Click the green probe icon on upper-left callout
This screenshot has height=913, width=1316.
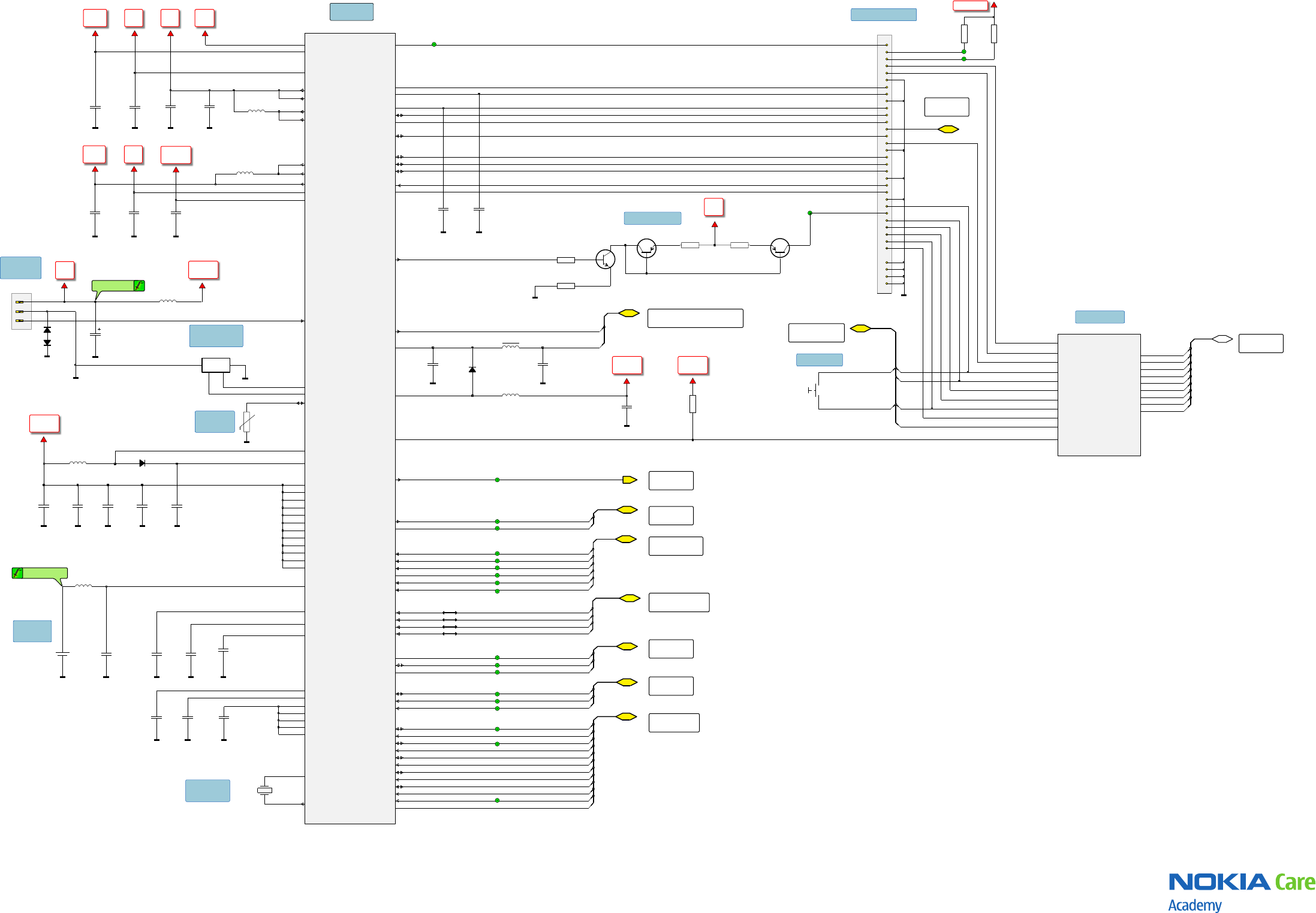pyautogui.click(x=138, y=286)
